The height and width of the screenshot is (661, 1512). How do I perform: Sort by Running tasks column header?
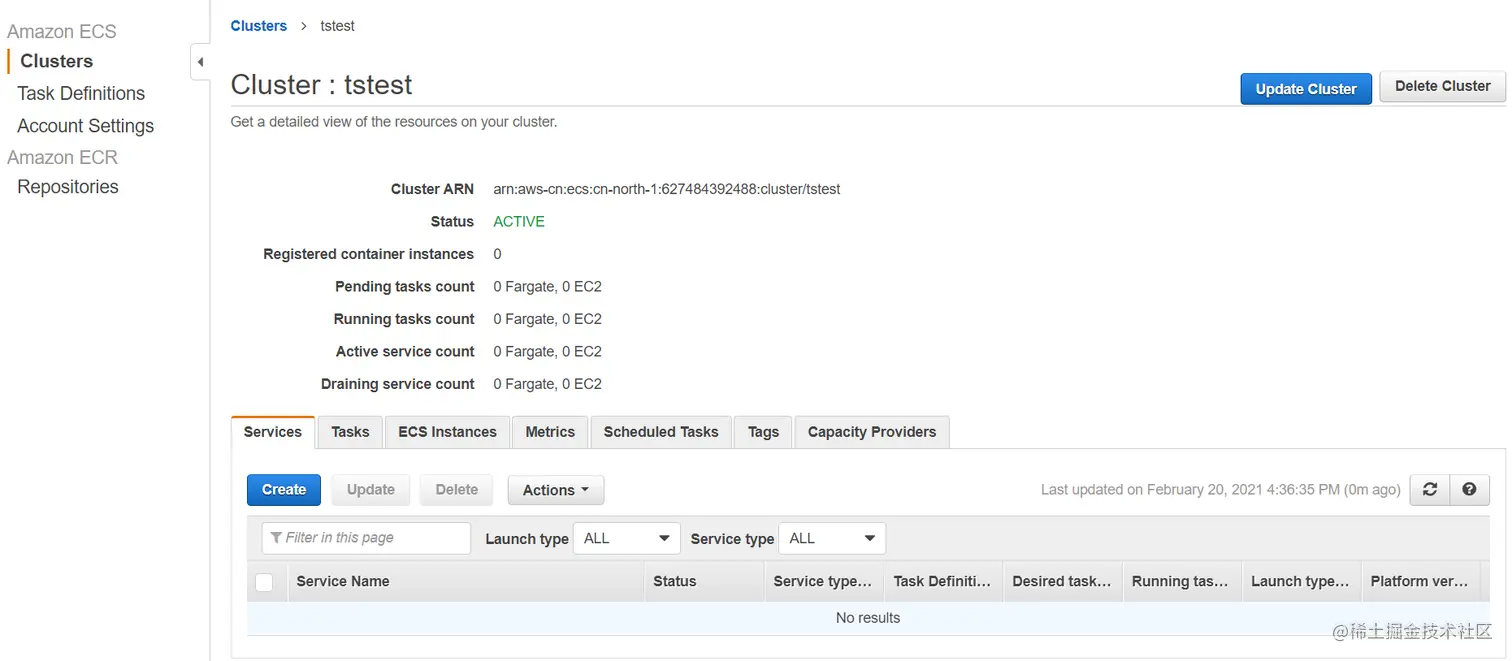pos(1180,581)
